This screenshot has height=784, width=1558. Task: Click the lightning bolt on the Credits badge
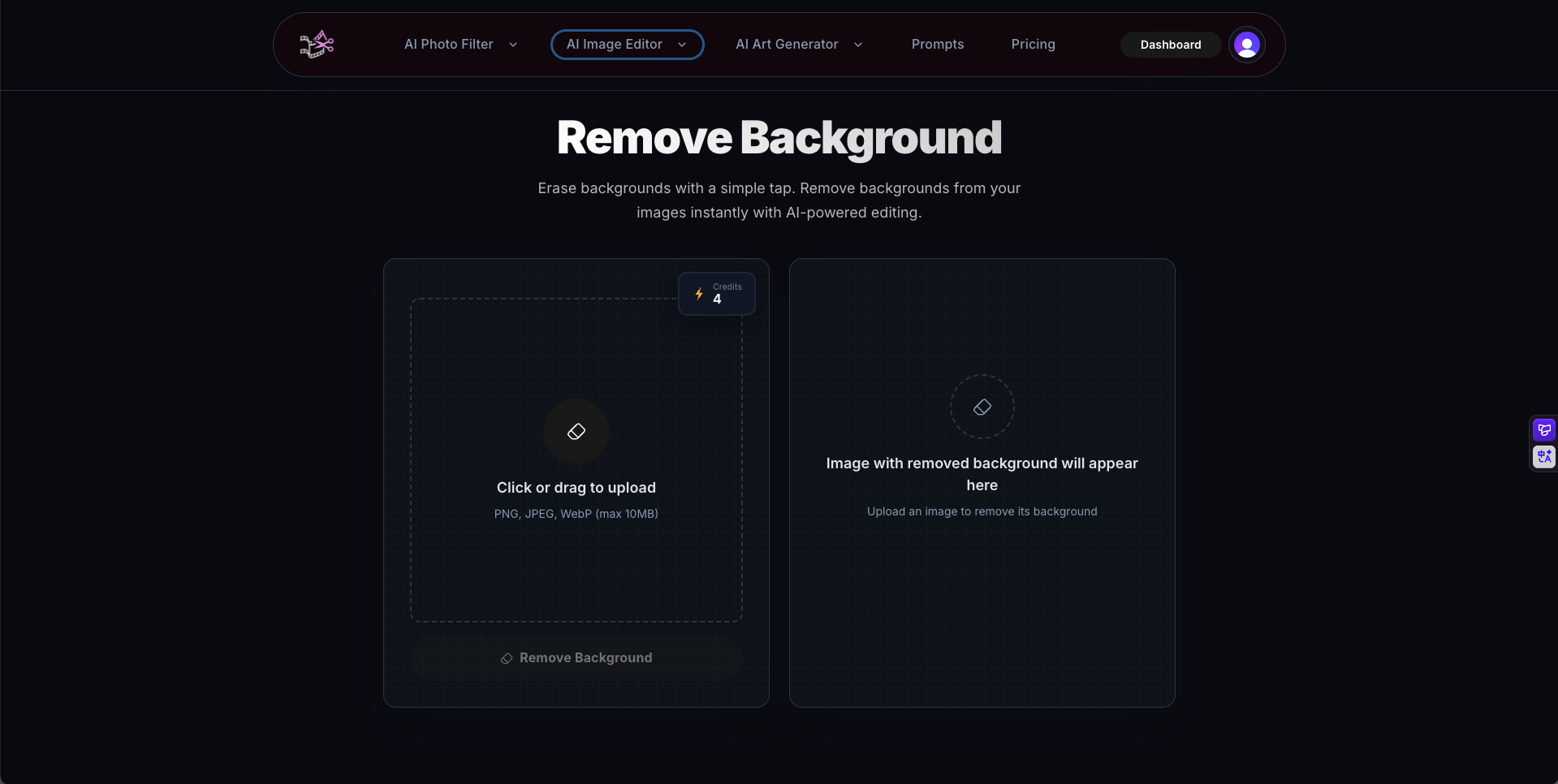(699, 294)
